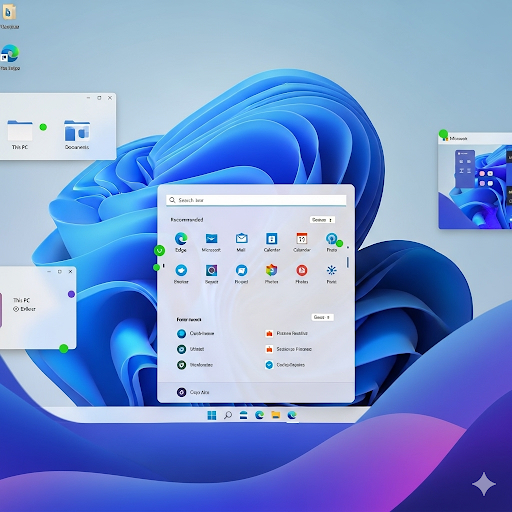Viewport: 512px width, 512px height.
Task: Expand the dropdown next to Recommended
Action: click(x=322, y=220)
